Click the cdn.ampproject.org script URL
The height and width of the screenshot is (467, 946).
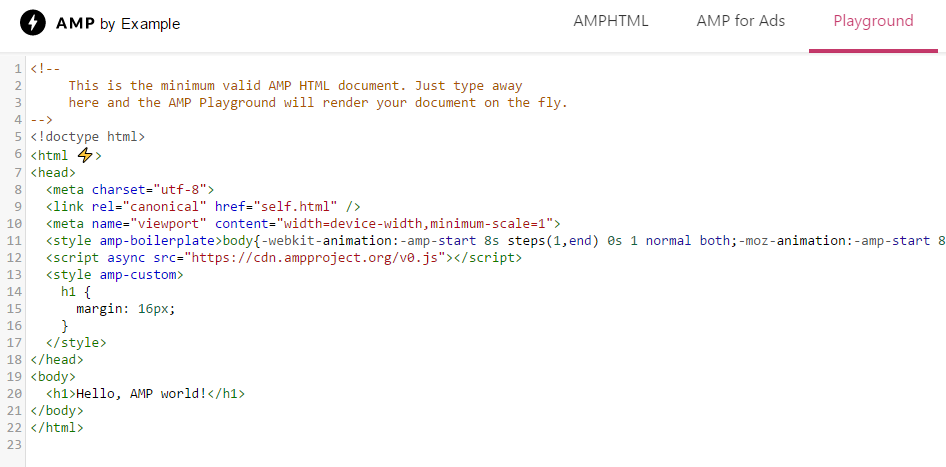[x=314, y=258]
